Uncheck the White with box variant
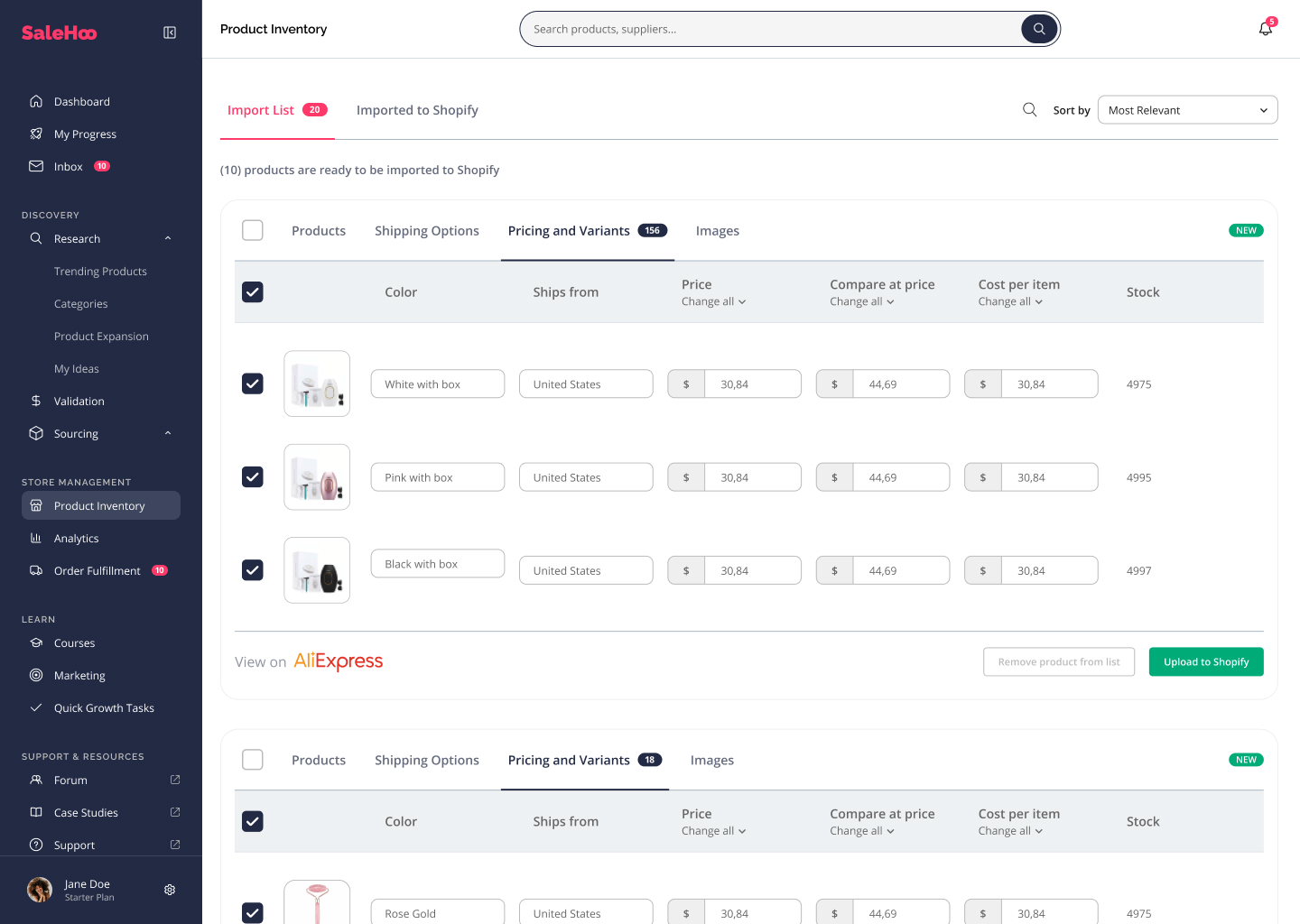 pos(253,383)
